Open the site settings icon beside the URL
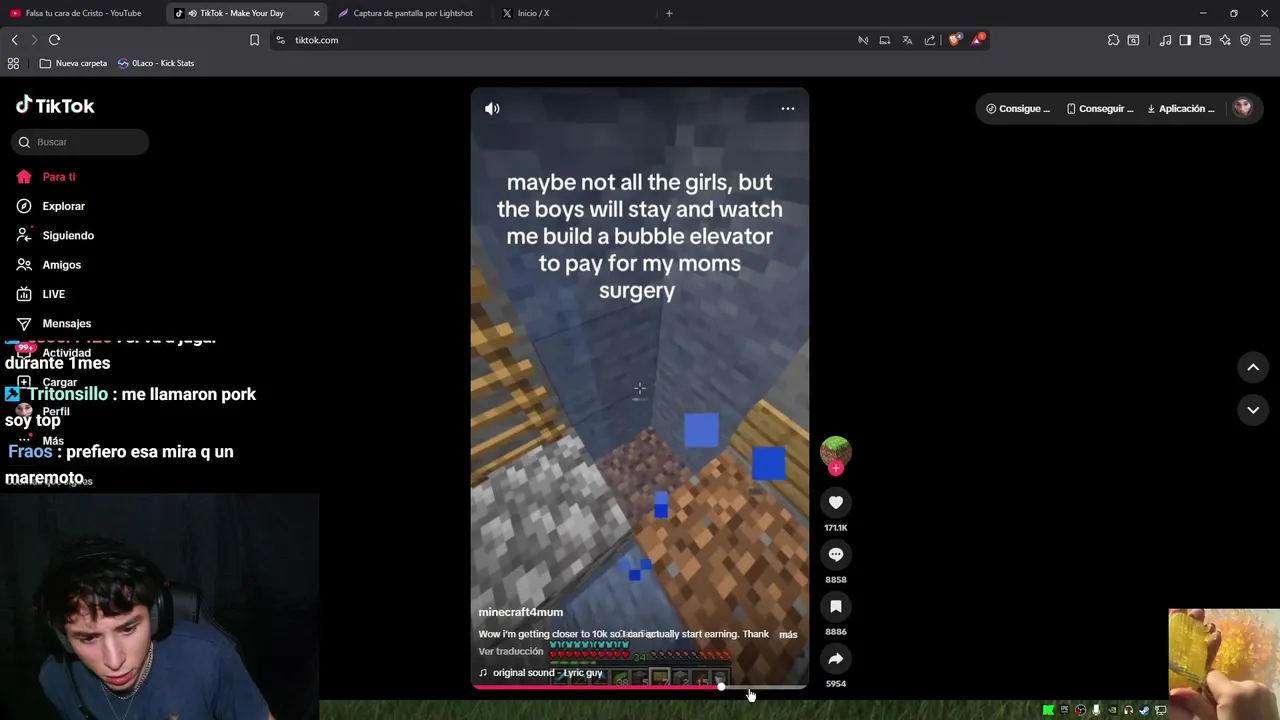Viewport: 1280px width, 720px height. [280, 40]
